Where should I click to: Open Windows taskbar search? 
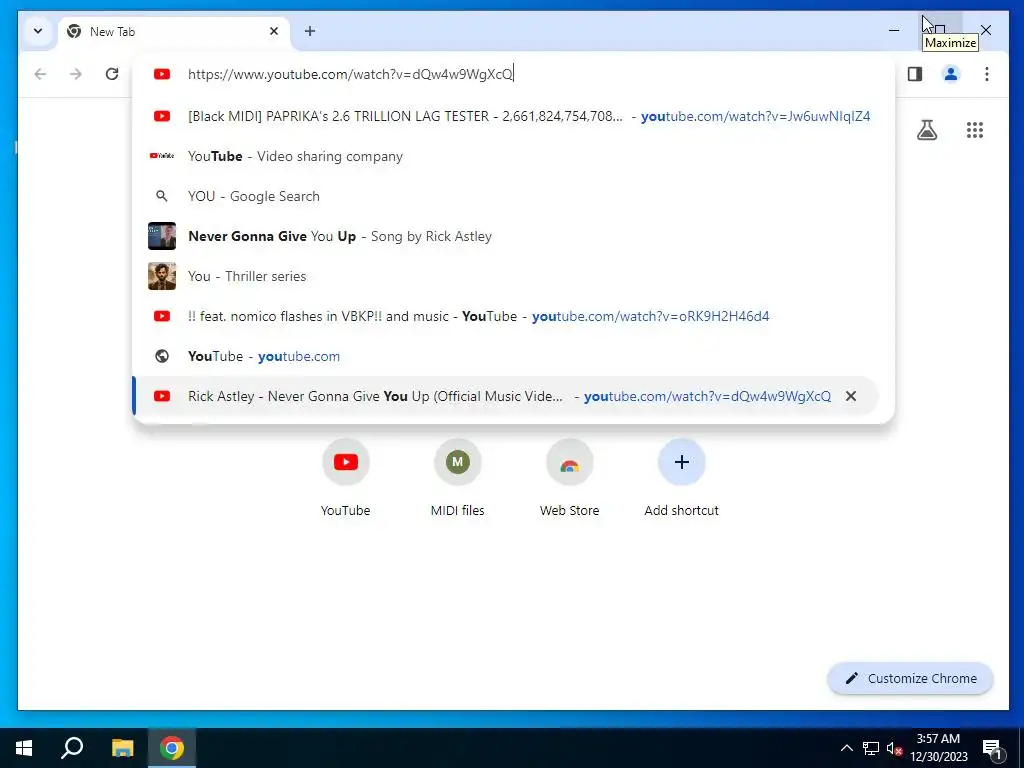pyautogui.click(x=72, y=748)
